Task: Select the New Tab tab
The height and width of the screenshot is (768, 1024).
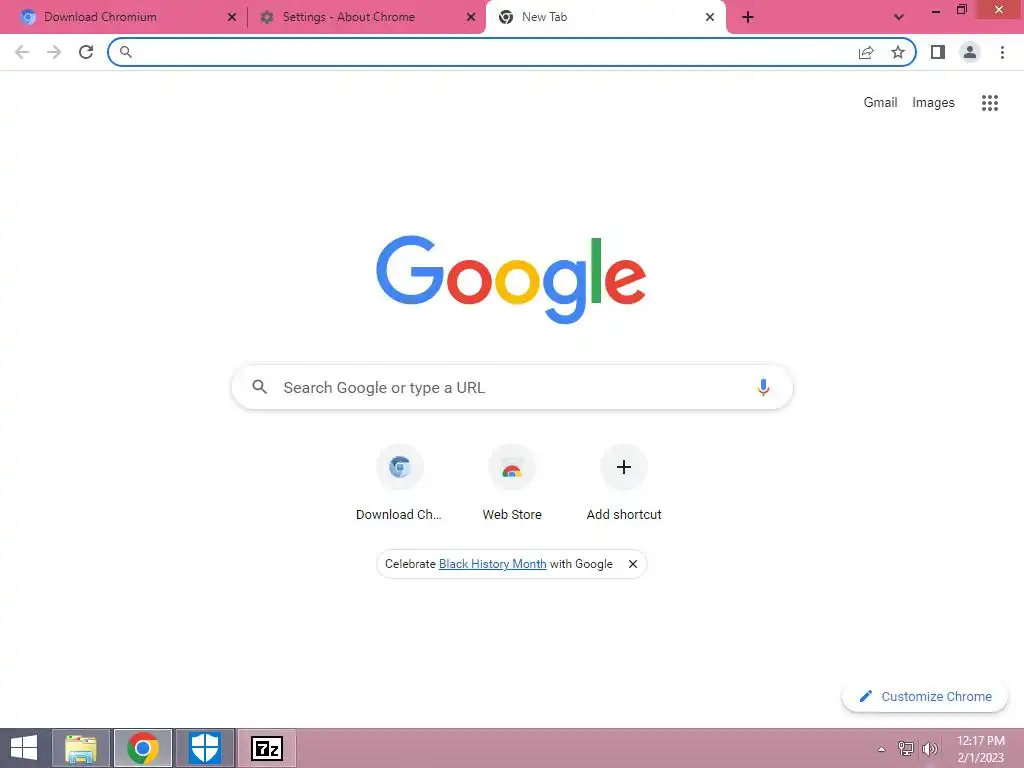Action: pyautogui.click(x=605, y=17)
